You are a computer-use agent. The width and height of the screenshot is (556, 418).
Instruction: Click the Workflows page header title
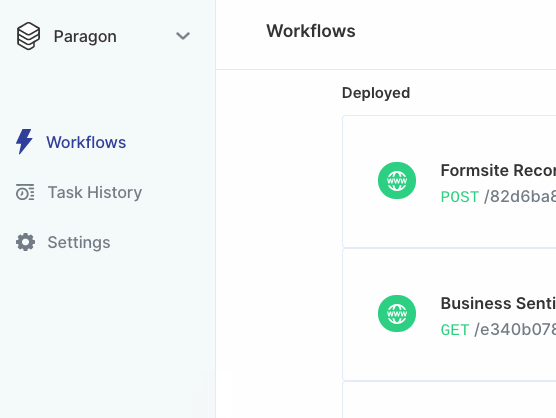[311, 31]
